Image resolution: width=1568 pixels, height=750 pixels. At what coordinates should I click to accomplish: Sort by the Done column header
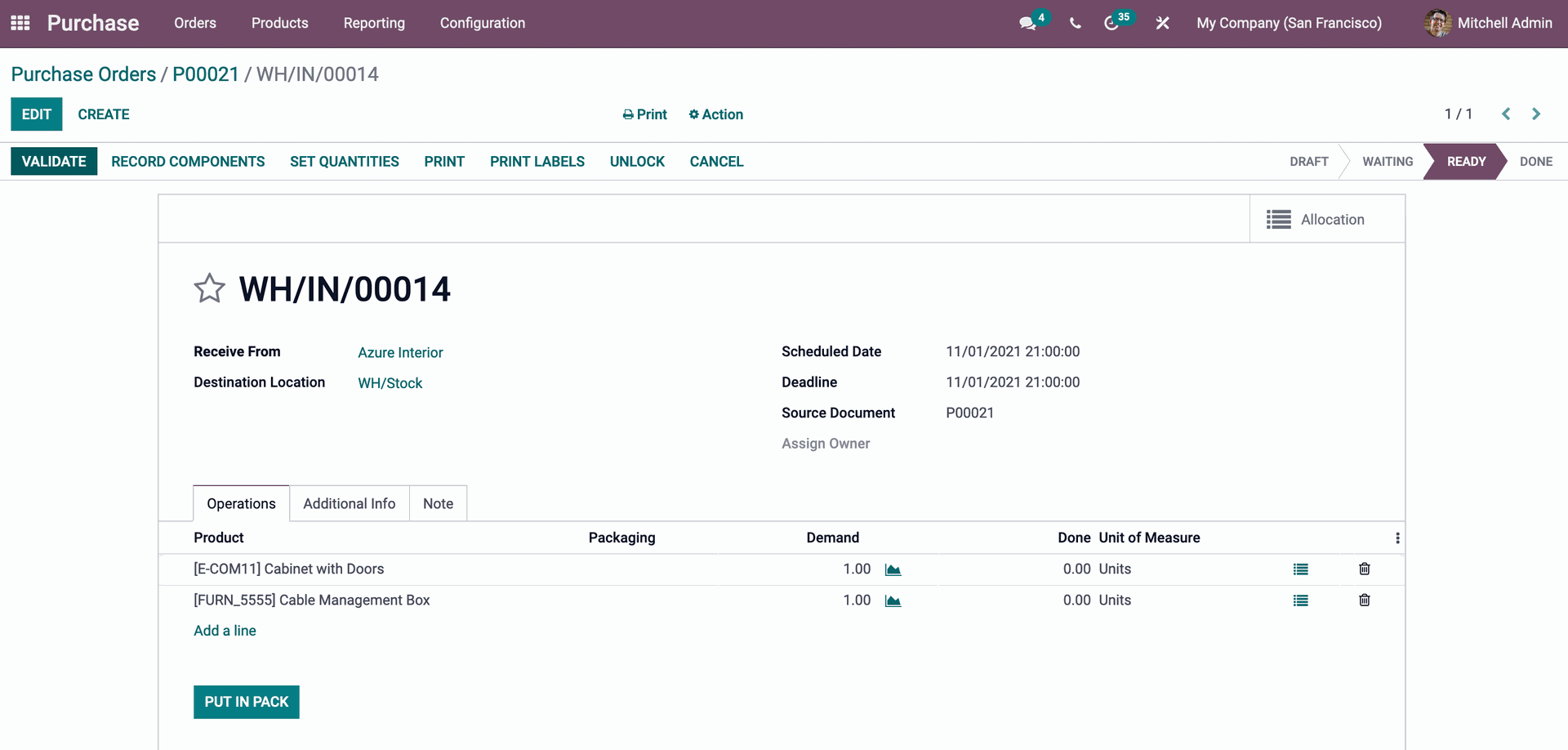pyautogui.click(x=1074, y=538)
